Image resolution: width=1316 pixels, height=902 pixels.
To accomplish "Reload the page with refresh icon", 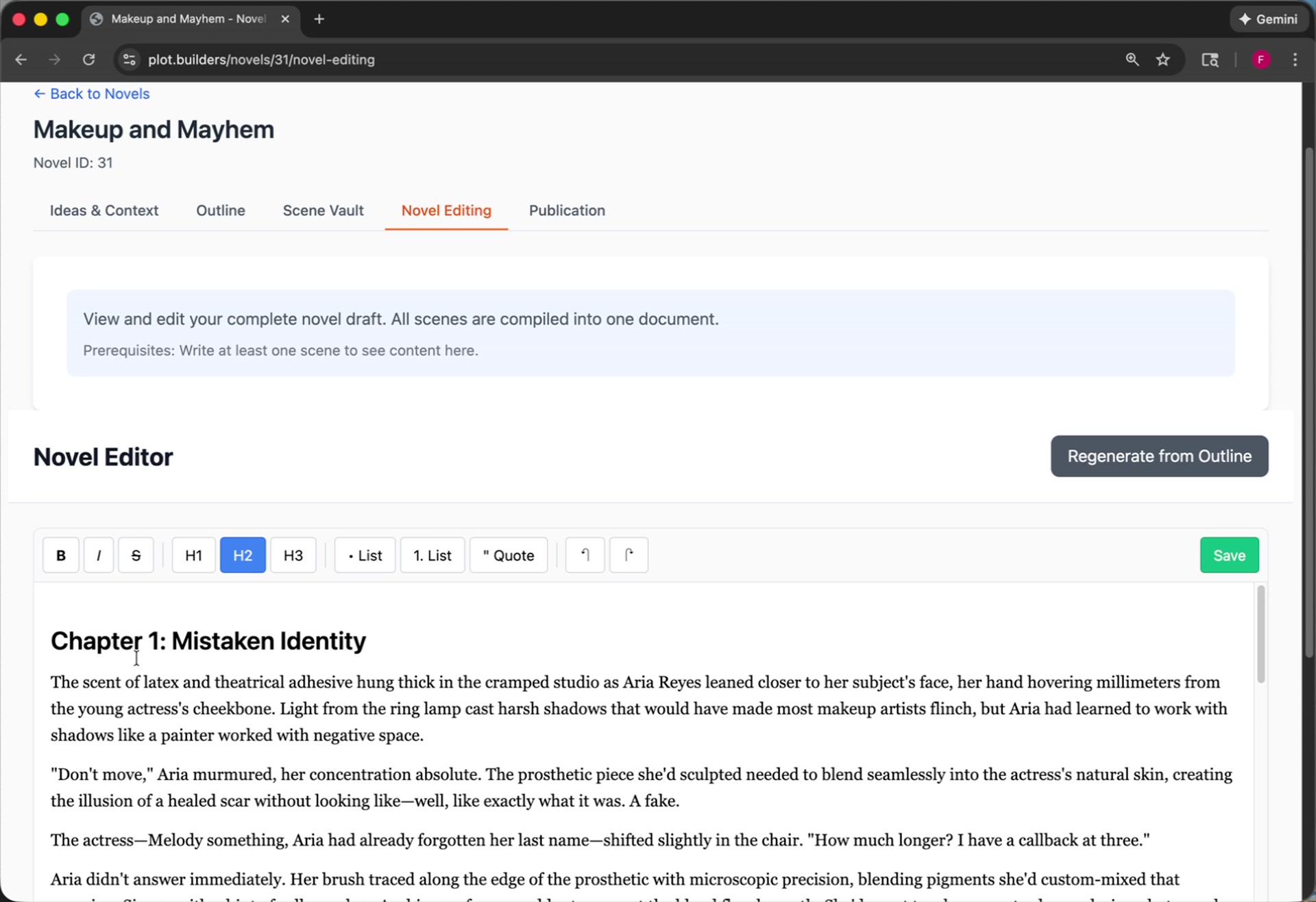I will (x=88, y=60).
